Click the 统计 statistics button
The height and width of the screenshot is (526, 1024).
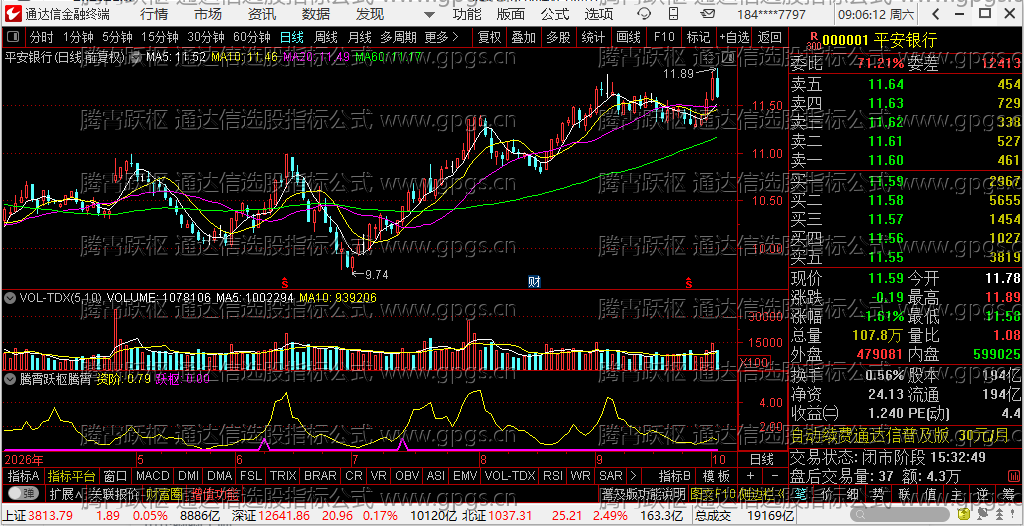click(593, 37)
